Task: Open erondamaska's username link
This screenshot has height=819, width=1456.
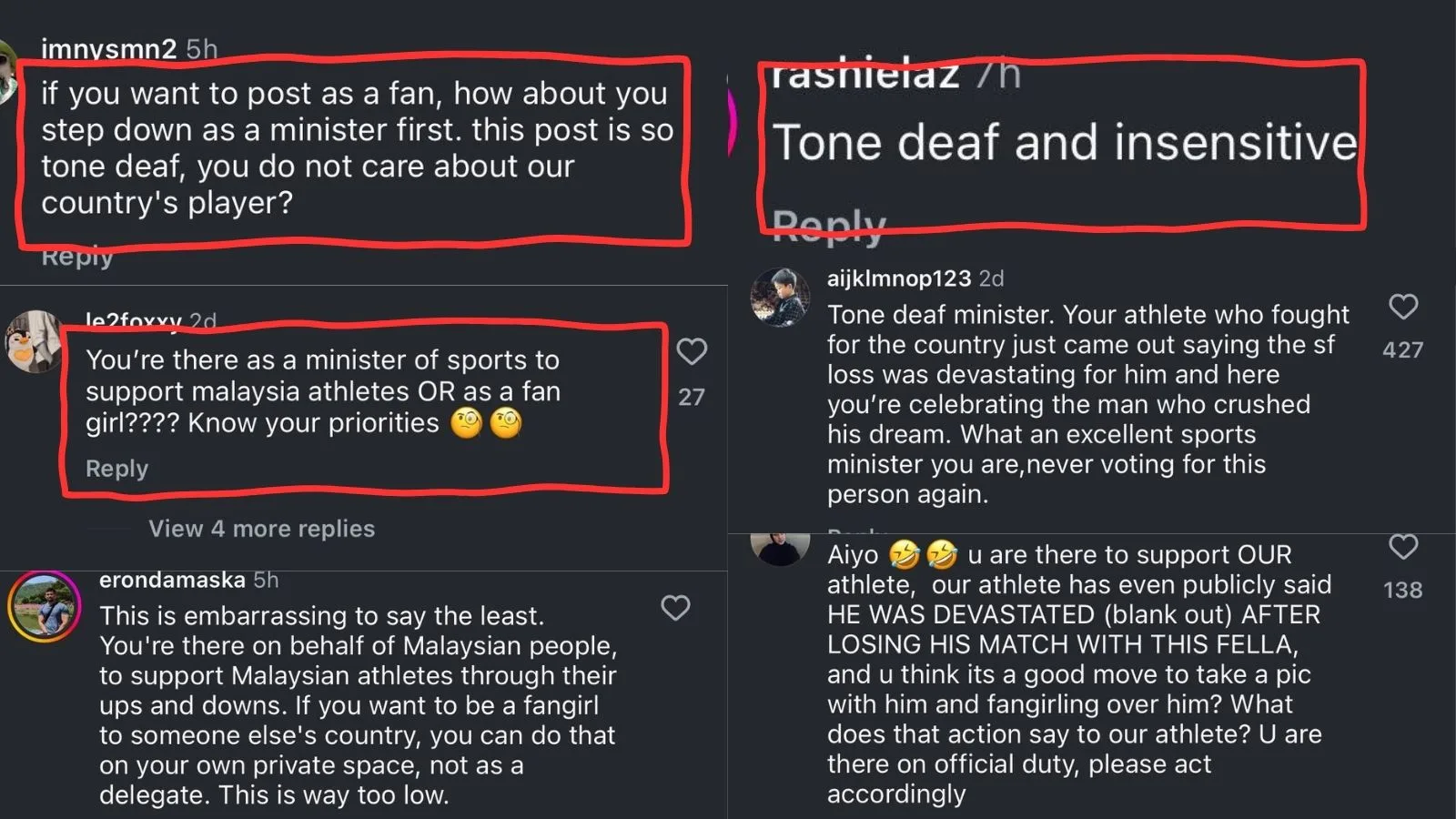Action: (172, 580)
